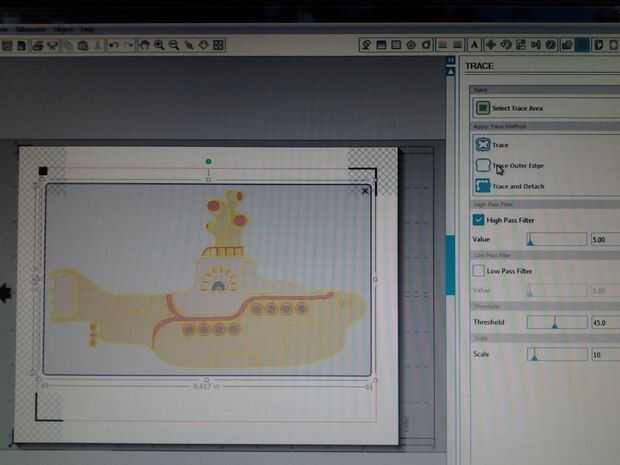Viewport: 620px width, 465px height.
Task: Click the High Pass Value field showing 5.00
Action: (x=605, y=239)
